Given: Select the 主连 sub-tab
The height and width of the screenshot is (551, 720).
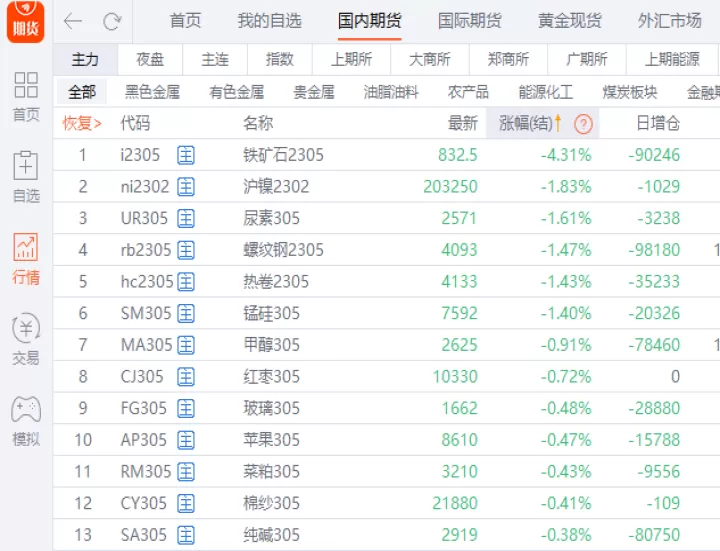Looking at the screenshot, I should (x=215, y=59).
